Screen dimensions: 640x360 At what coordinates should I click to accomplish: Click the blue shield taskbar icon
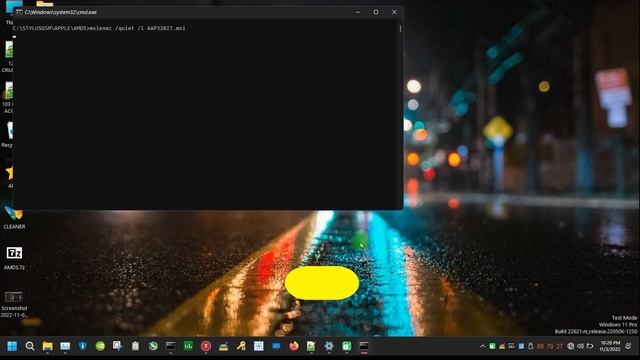(x=82, y=346)
